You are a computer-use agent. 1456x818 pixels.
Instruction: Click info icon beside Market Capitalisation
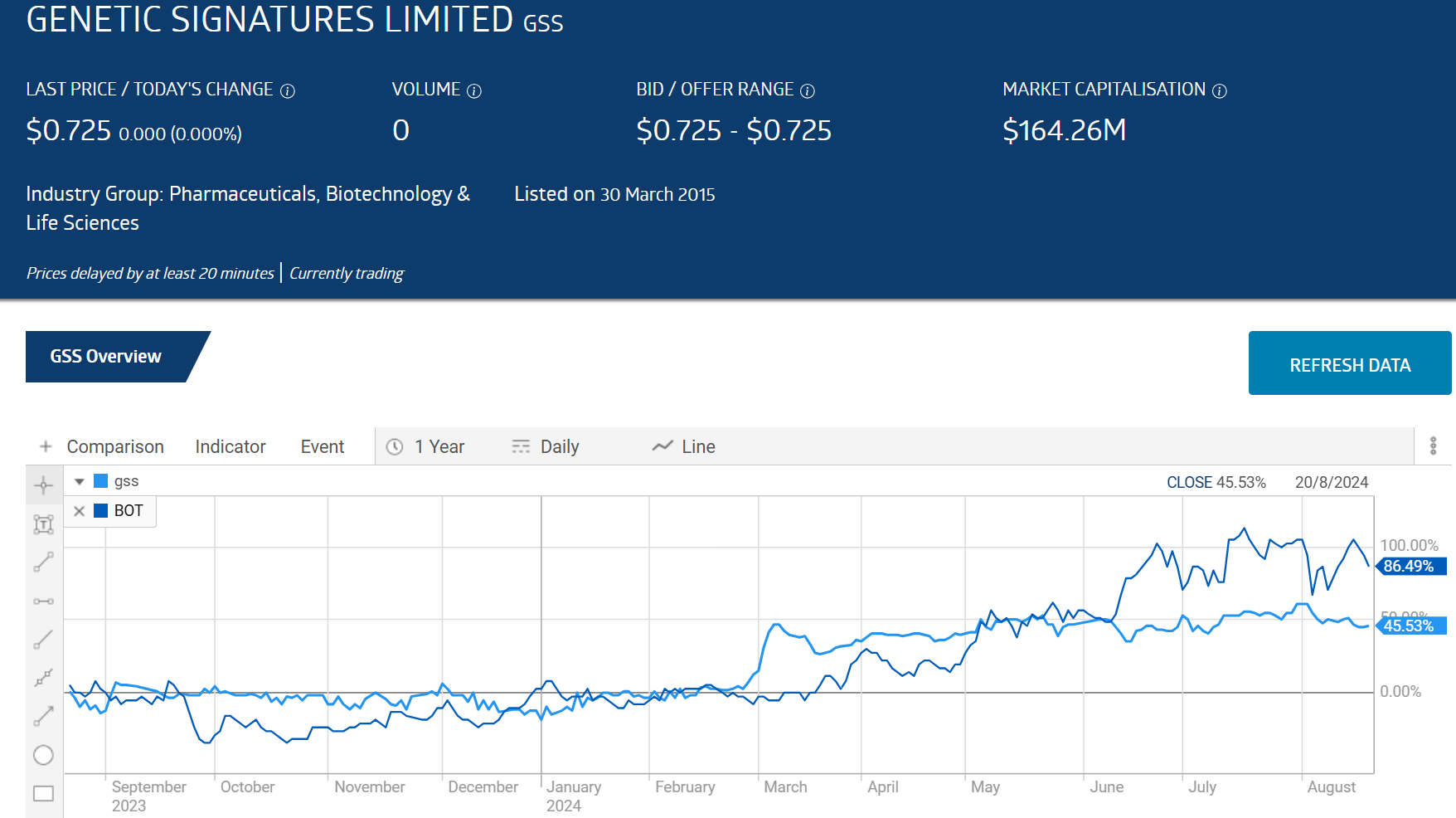click(x=1220, y=91)
